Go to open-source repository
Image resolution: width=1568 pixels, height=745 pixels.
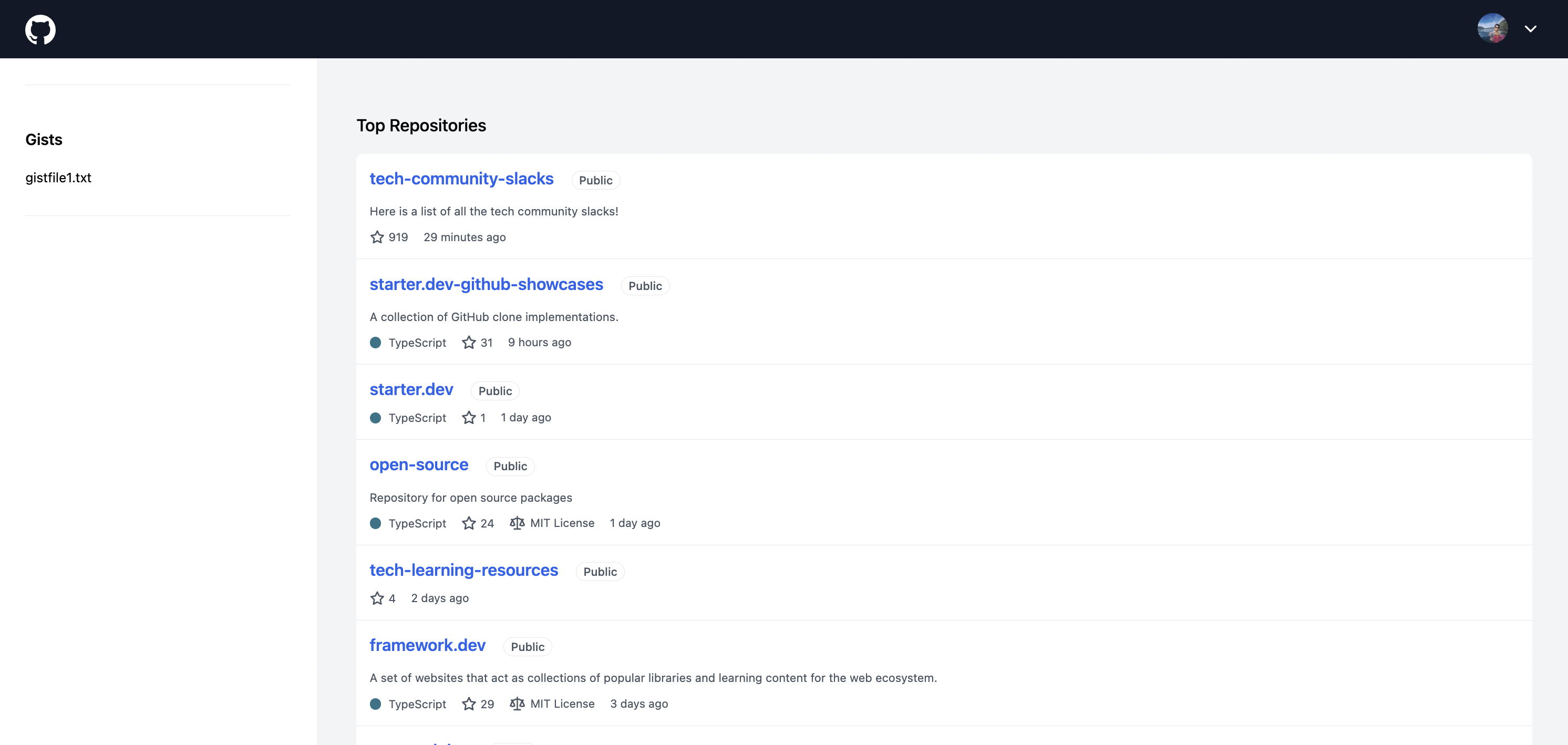point(418,465)
